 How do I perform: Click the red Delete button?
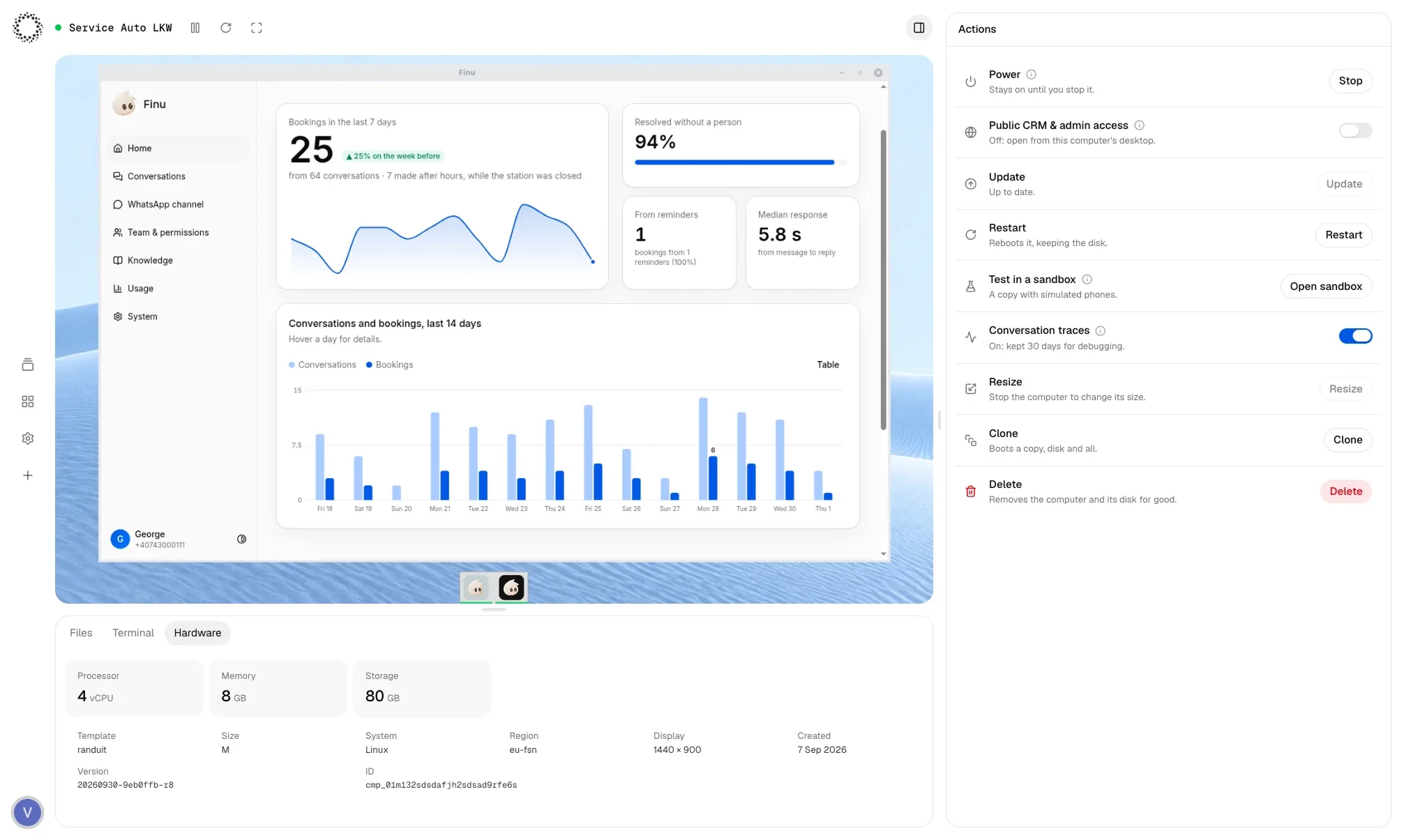point(1345,491)
